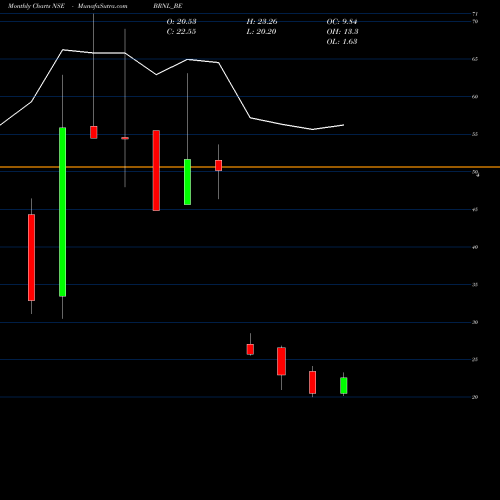The width and height of the screenshot is (500, 500).
Task: Click the small red candlestick near 27
Action: tap(250, 349)
